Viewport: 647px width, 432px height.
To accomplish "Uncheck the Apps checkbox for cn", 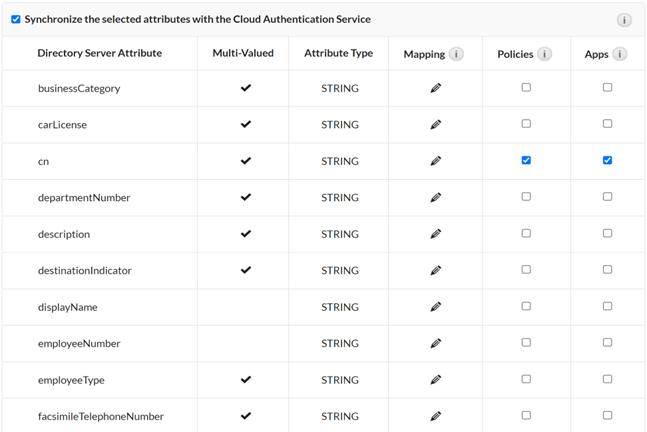I will point(607,160).
